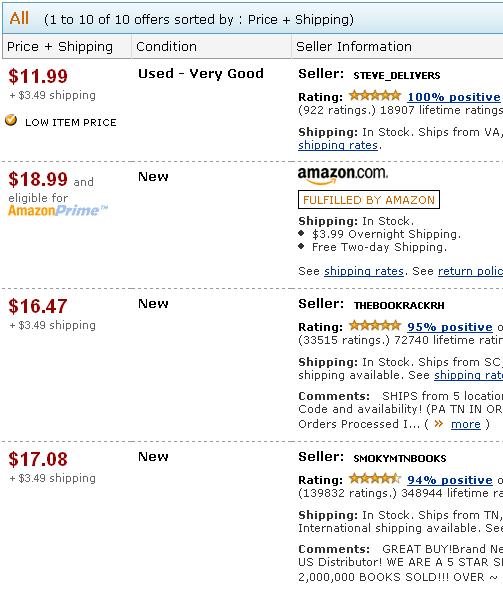Expand THEBOOKRACKRH comments with more link
503x591 pixels.
pos(466,424)
